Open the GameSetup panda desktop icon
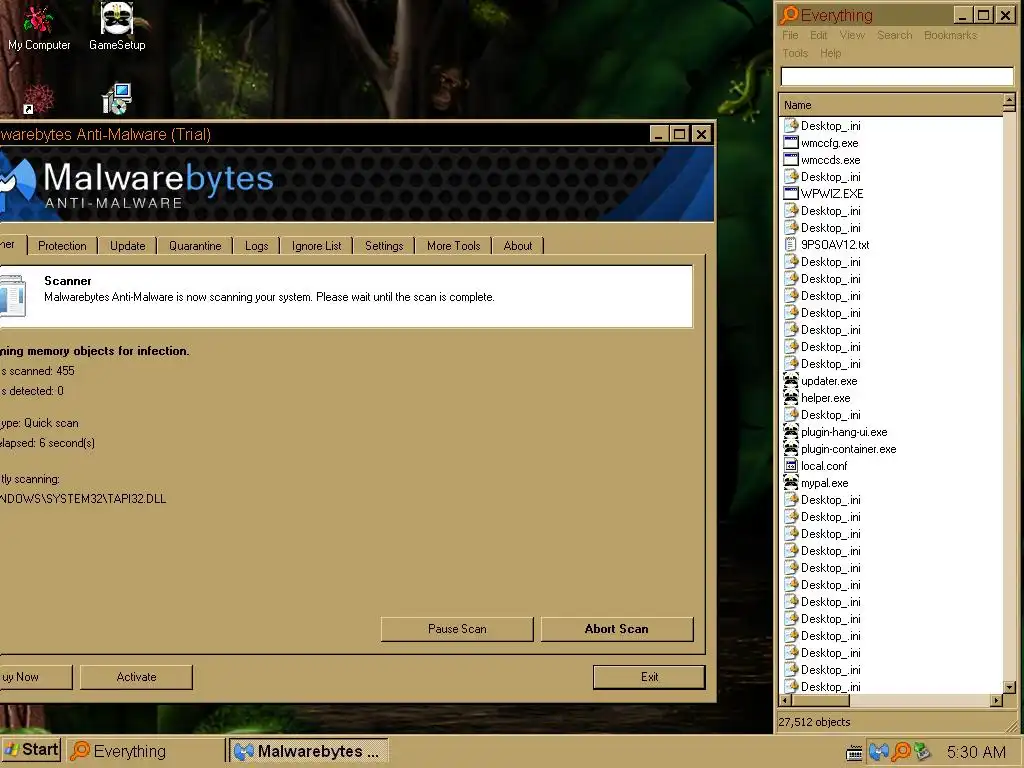The image size is (1024, 768). point(117,27)
